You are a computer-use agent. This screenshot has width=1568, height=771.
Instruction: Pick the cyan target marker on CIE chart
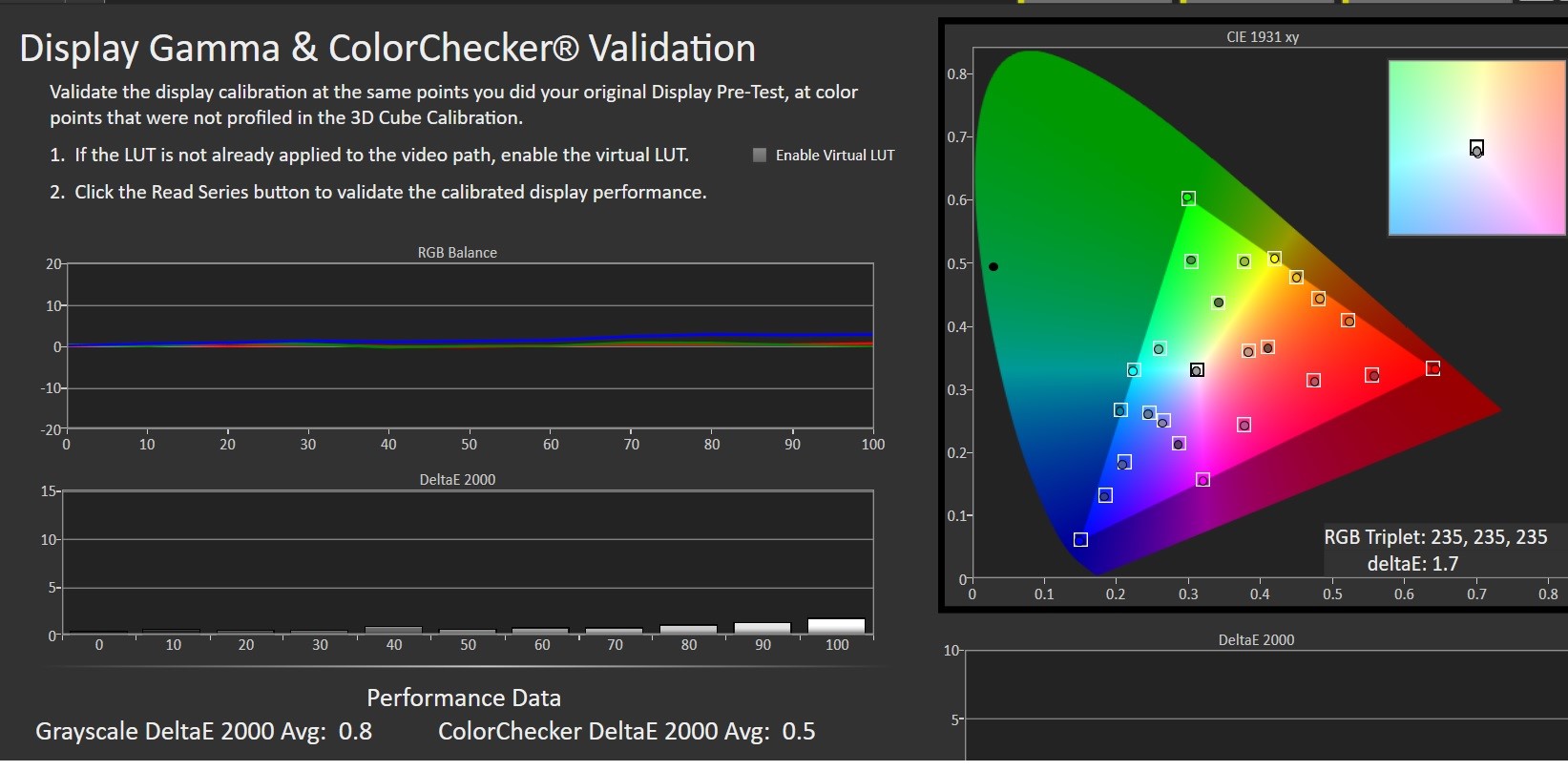click(1133, 370)
